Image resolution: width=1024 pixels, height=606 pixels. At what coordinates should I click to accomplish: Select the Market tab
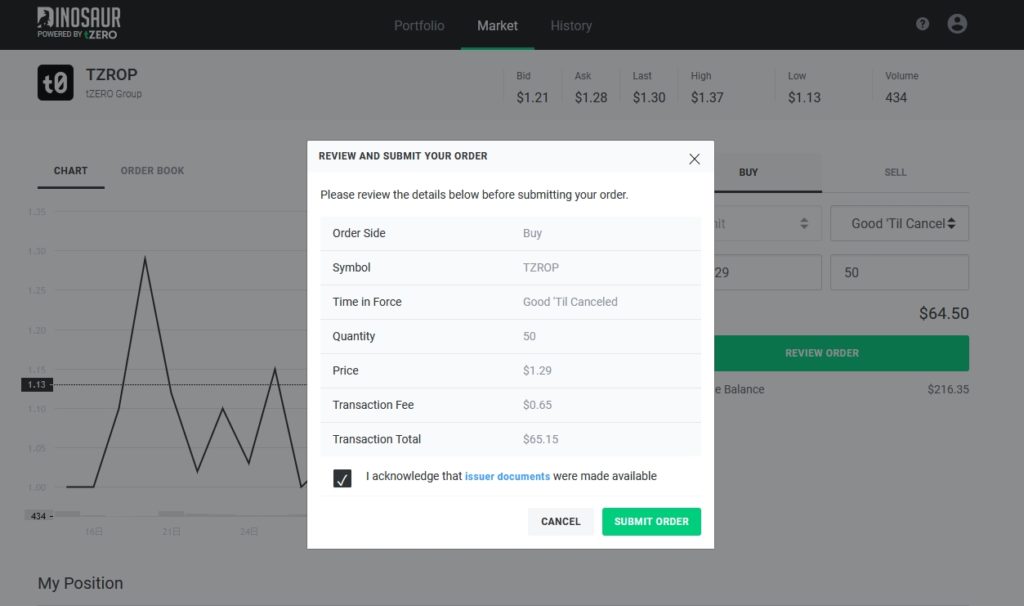point(497,25)
